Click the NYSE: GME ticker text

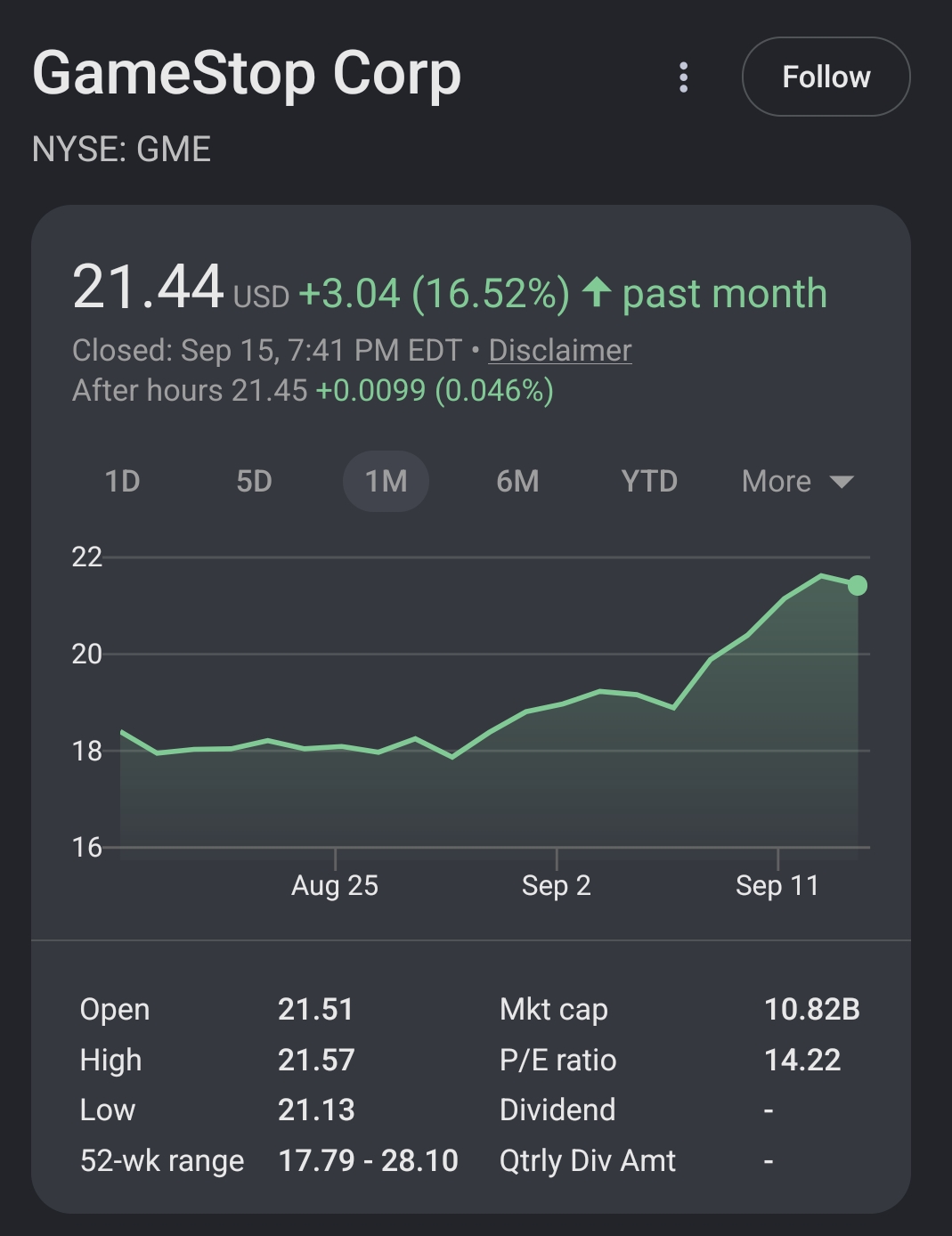click(x=121, y=149)
